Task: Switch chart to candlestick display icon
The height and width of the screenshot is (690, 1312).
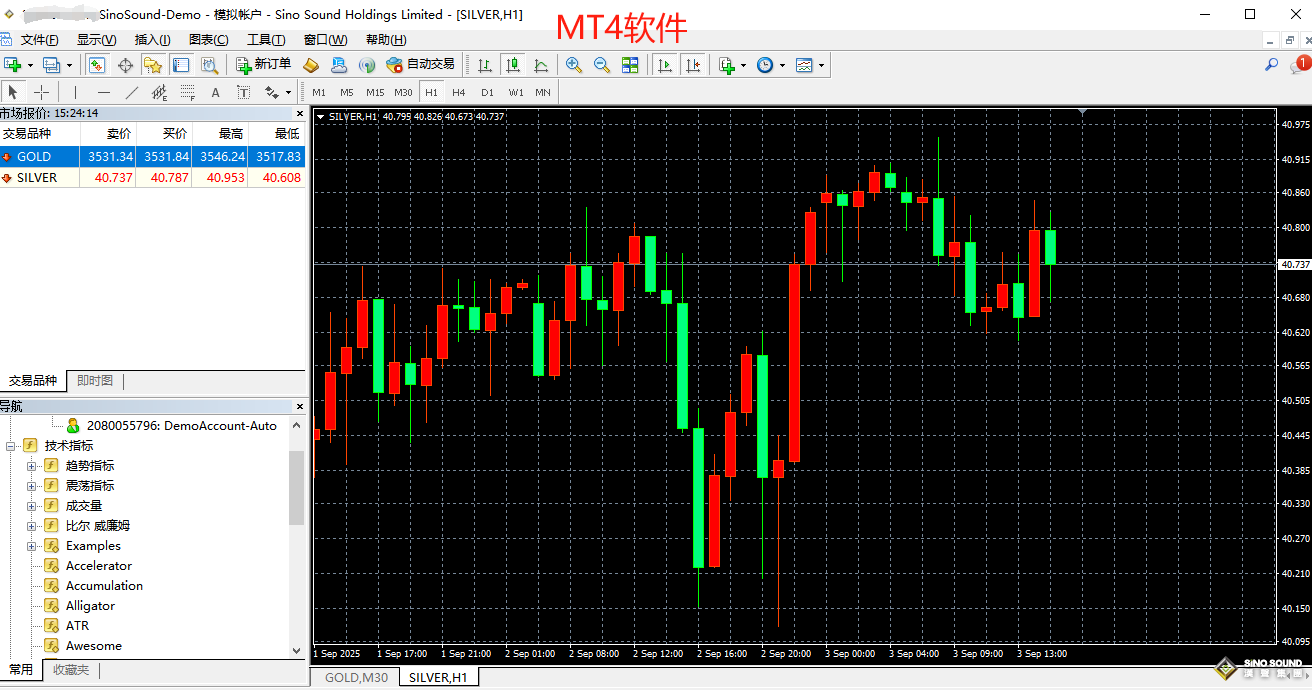Action: click(x=513, y=65)
